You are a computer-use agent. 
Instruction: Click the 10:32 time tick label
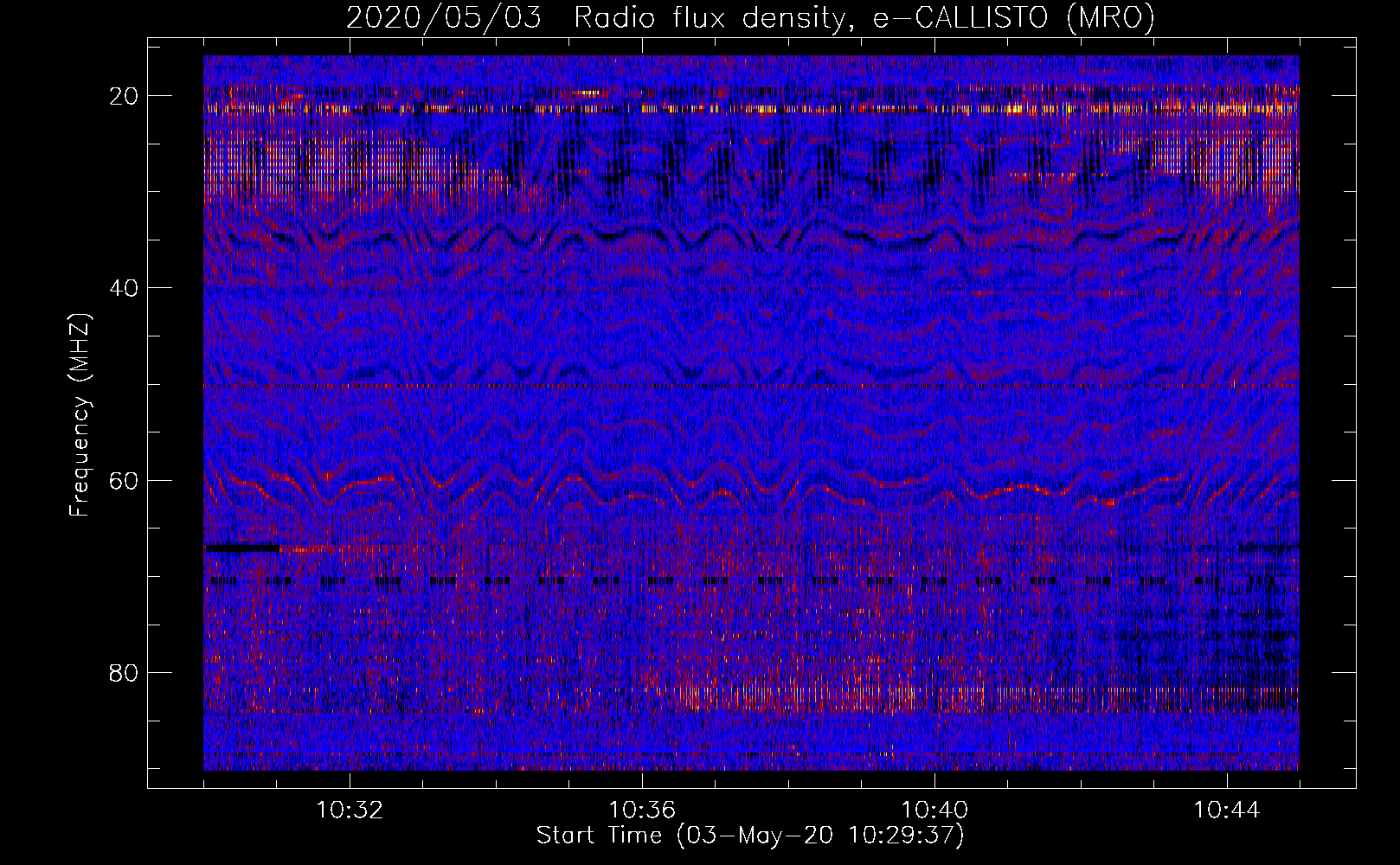tap(350, 811)
